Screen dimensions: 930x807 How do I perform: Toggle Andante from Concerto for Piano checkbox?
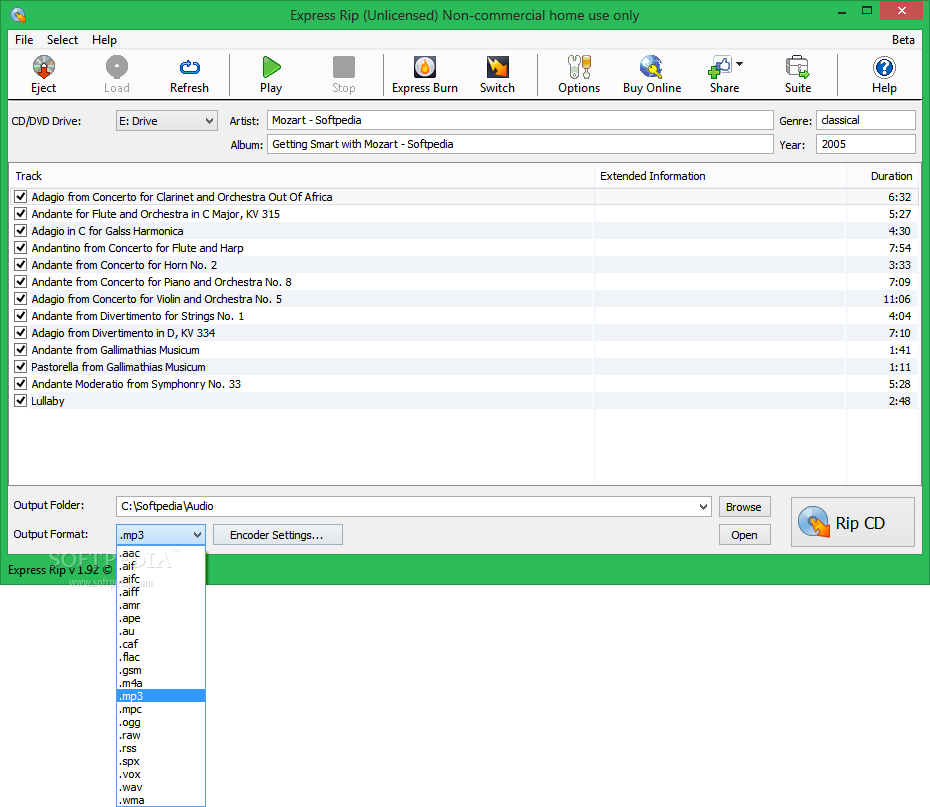(x=21, y=282)
